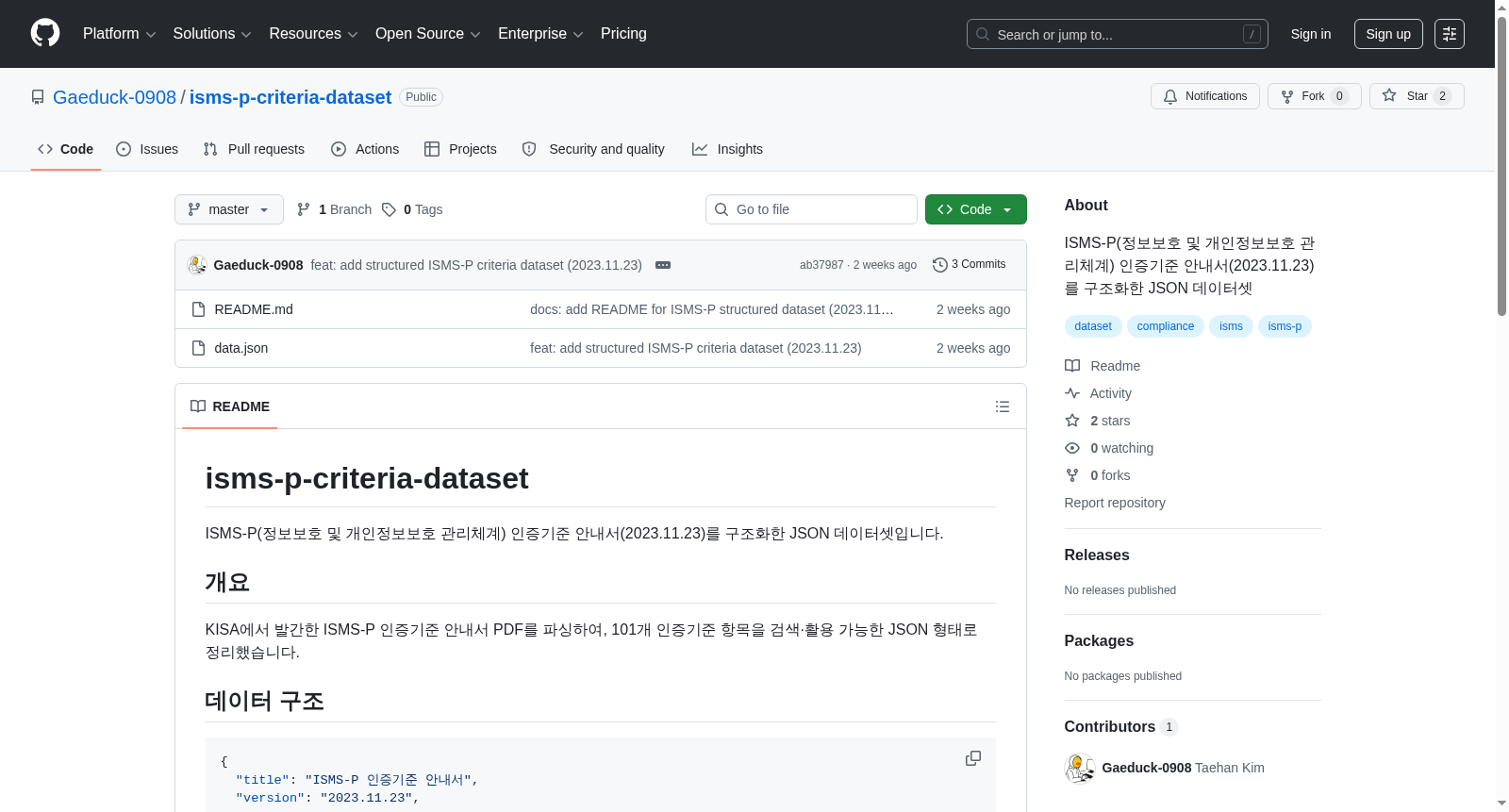The height and width of the screenshot is (812, 1509).
Task: Click the Gaeduck-0908 commit author avatar
Action: point(197,265)
